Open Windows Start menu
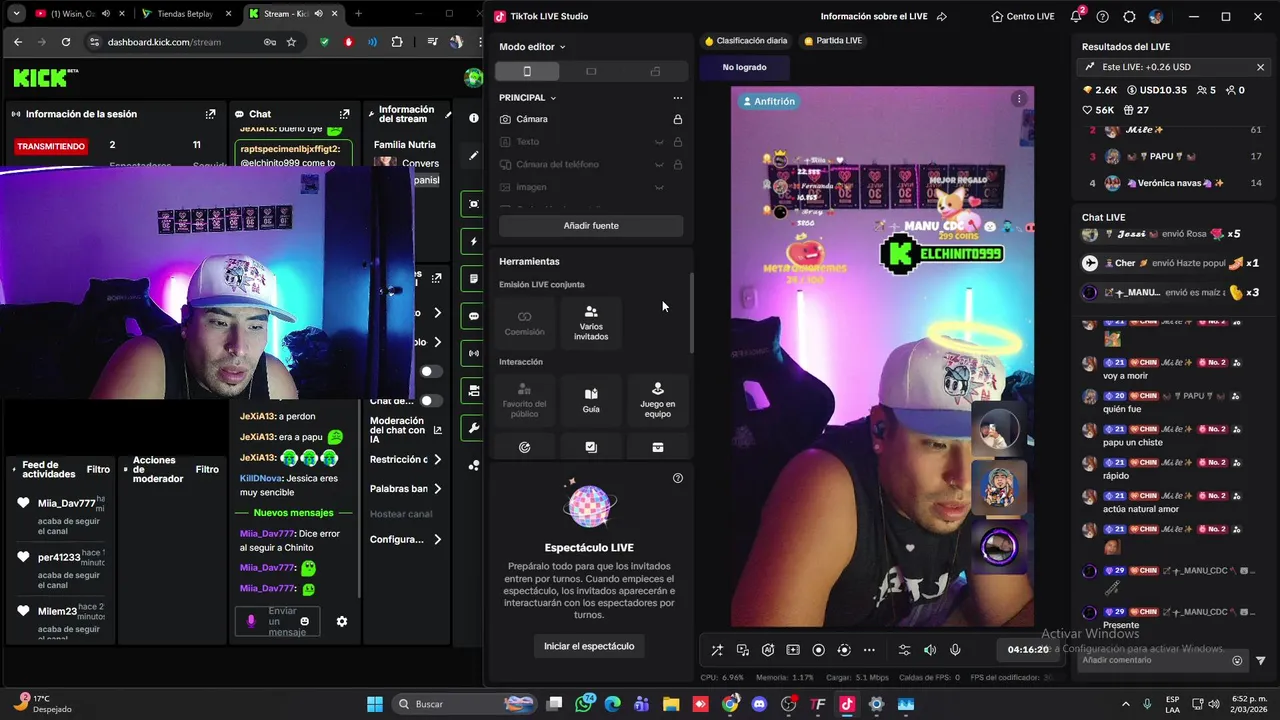Image resolution: width=1280 pixels, height=720 pixels. click(375, 704)
